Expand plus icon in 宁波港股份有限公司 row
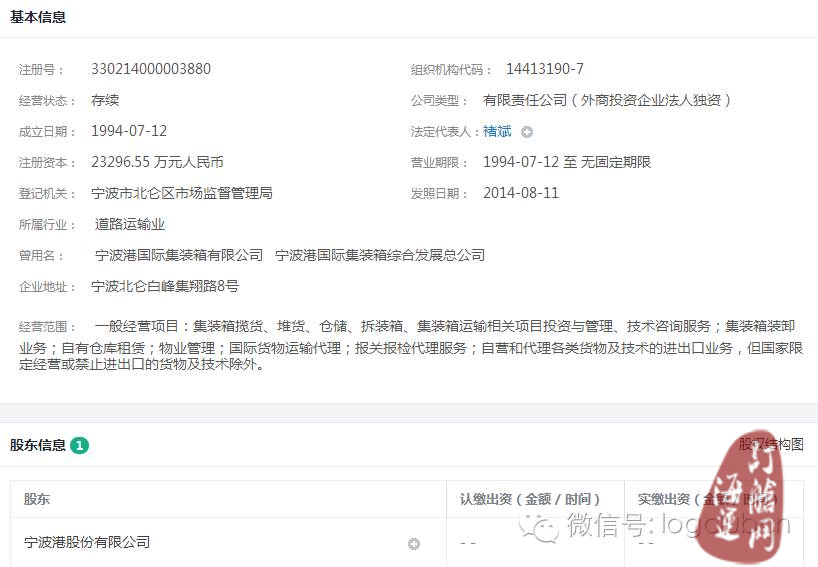This screenshot has width=818, height=567. coord(414,544)
